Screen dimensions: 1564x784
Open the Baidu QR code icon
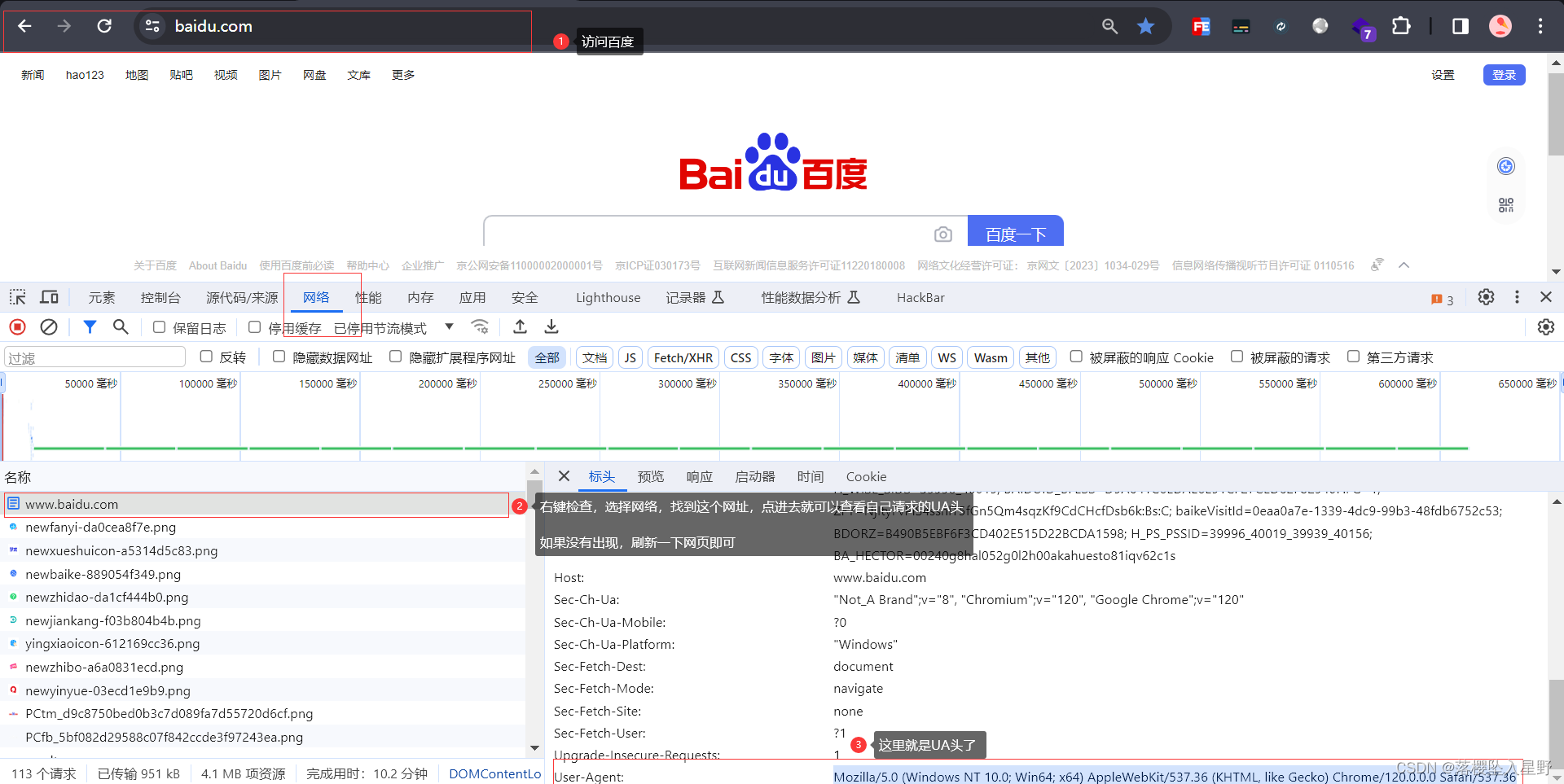(1505, 204)
